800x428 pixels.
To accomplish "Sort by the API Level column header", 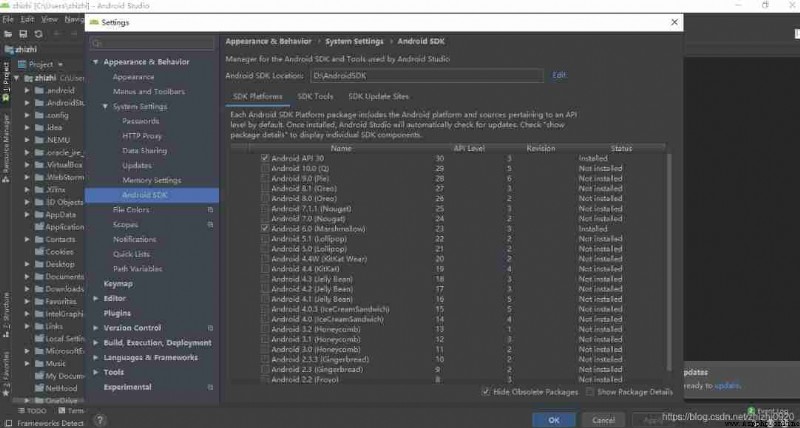I will click(469, 148).
